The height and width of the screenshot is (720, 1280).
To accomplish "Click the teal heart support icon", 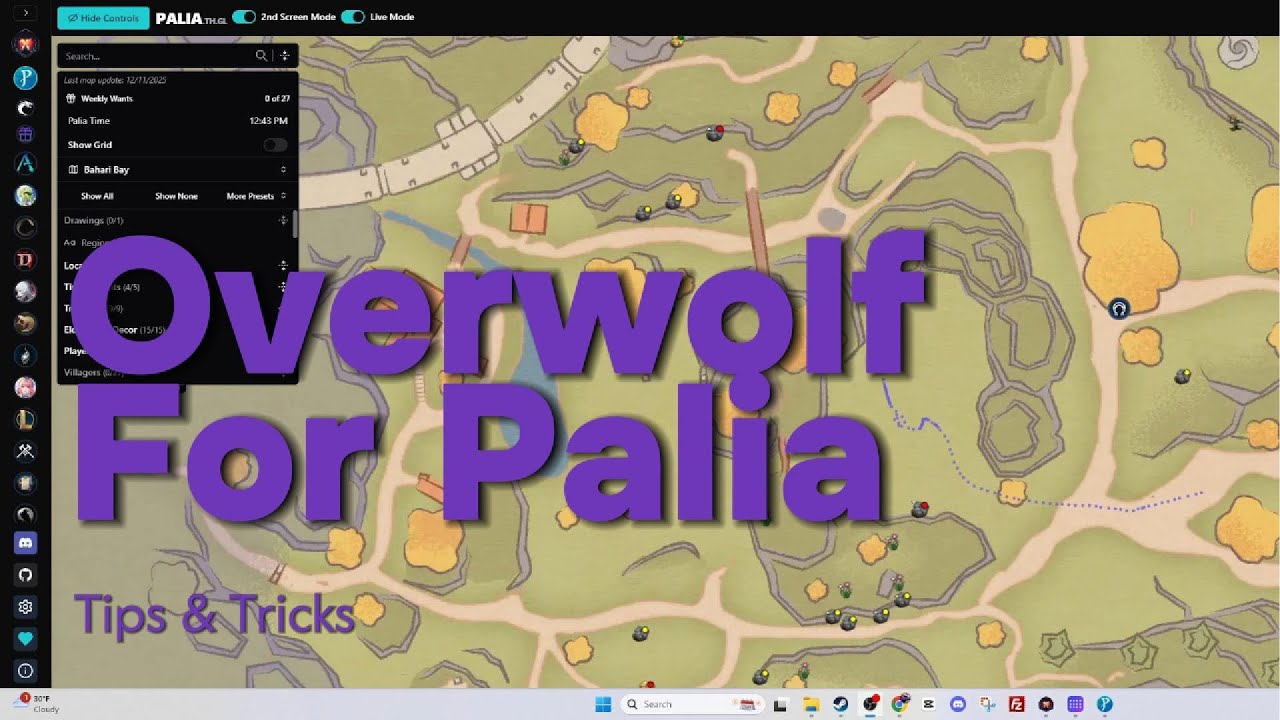I will coord(25,638).
